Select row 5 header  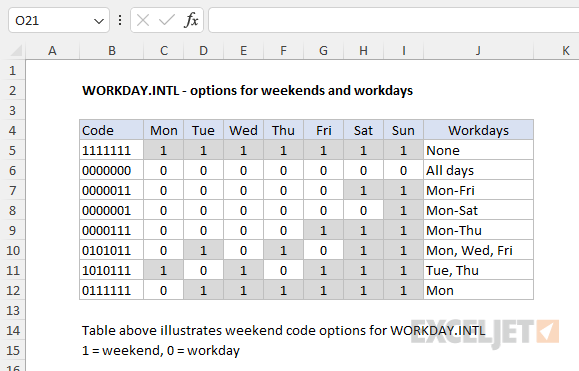pyautogui.click(x=13, y=150)
